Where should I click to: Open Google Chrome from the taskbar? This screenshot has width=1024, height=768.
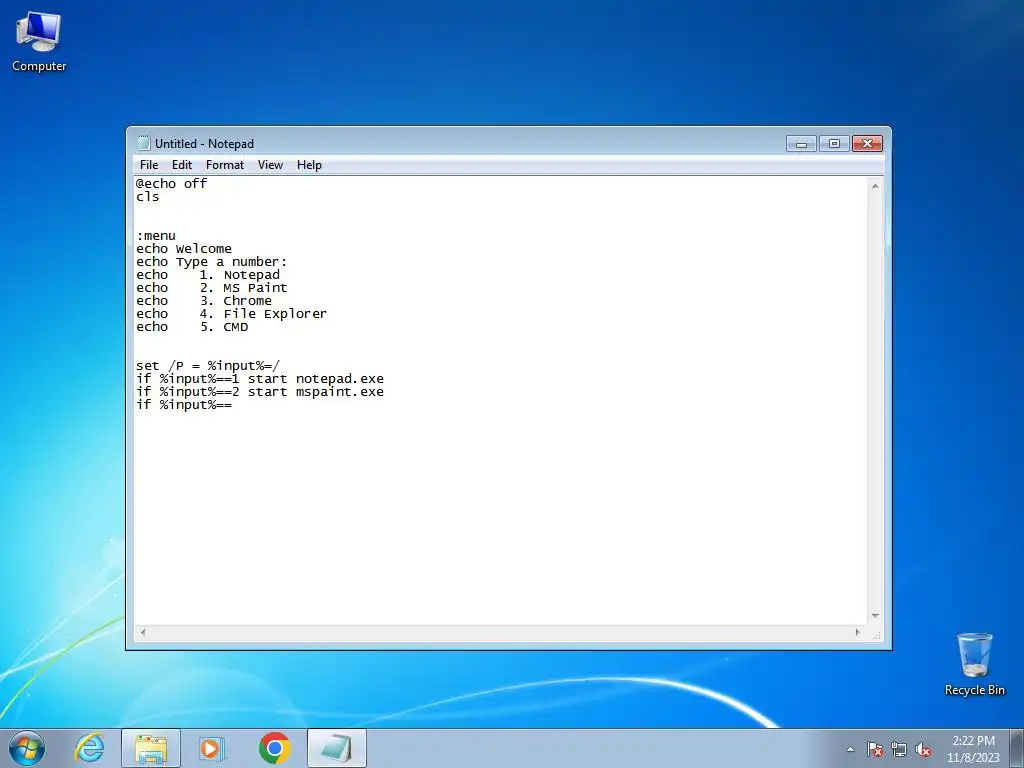(274, 748)
